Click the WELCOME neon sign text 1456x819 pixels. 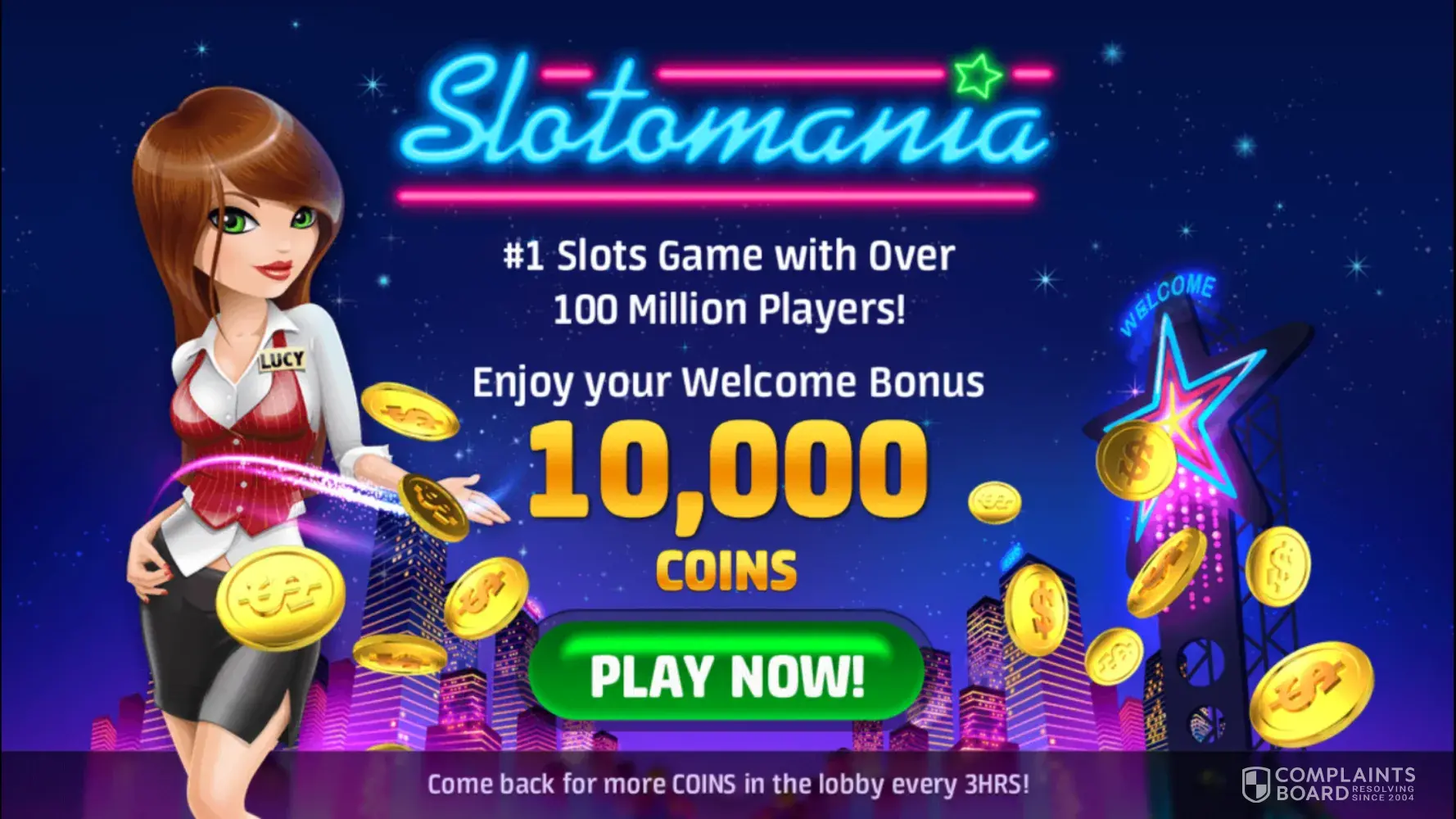[1166, 304]
